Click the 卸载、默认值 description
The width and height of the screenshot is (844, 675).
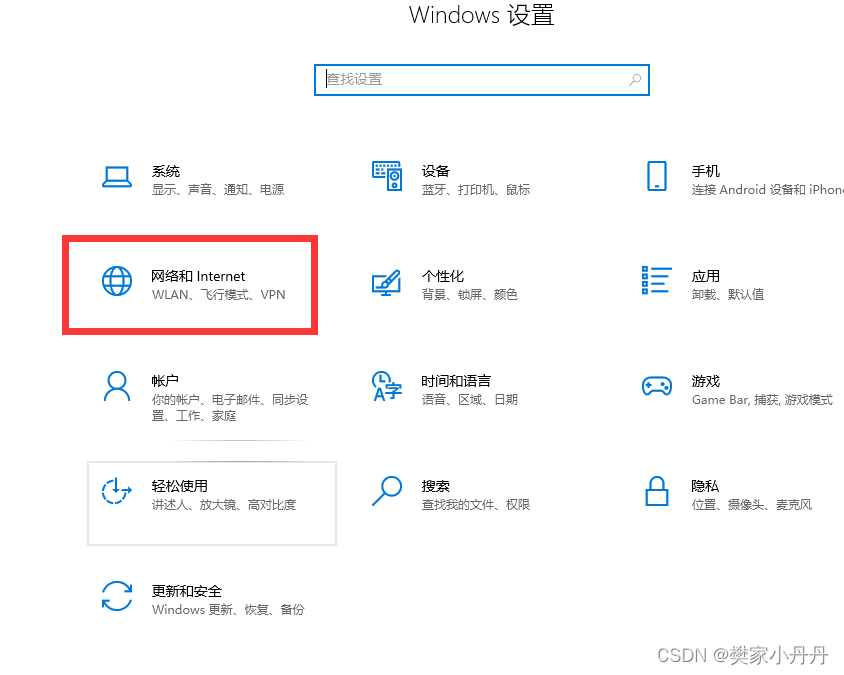pyautogui.click(x=728, y=294)
